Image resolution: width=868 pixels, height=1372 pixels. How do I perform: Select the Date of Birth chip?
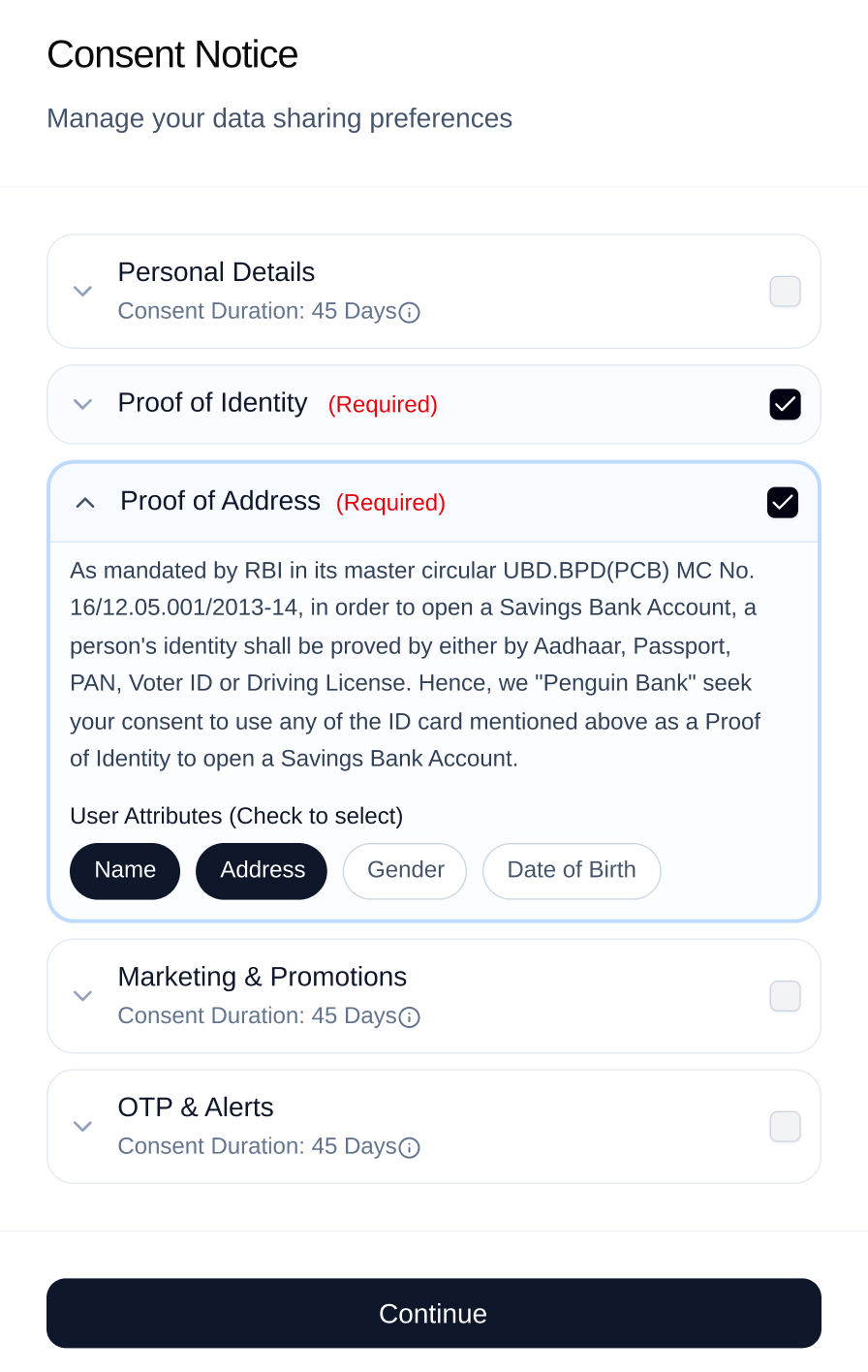(572, 870)
